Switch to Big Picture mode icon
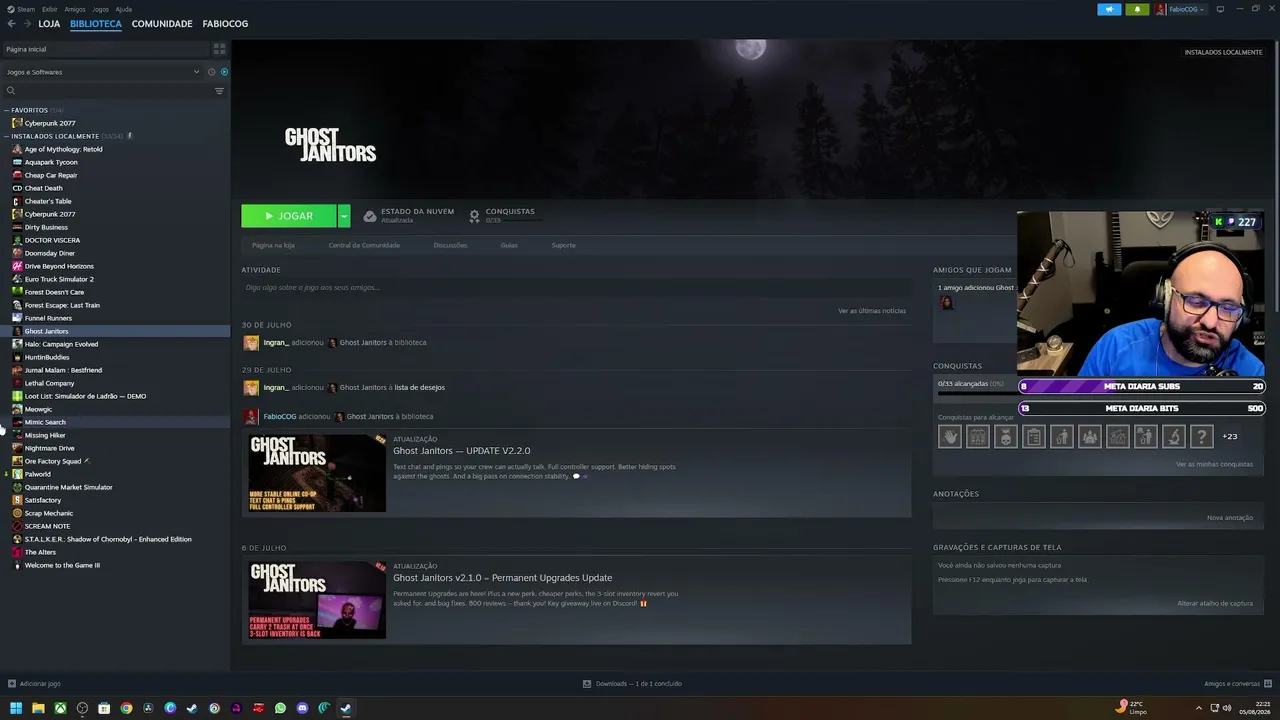Viewport: 1280px width, 720px height. (1220, 9)
